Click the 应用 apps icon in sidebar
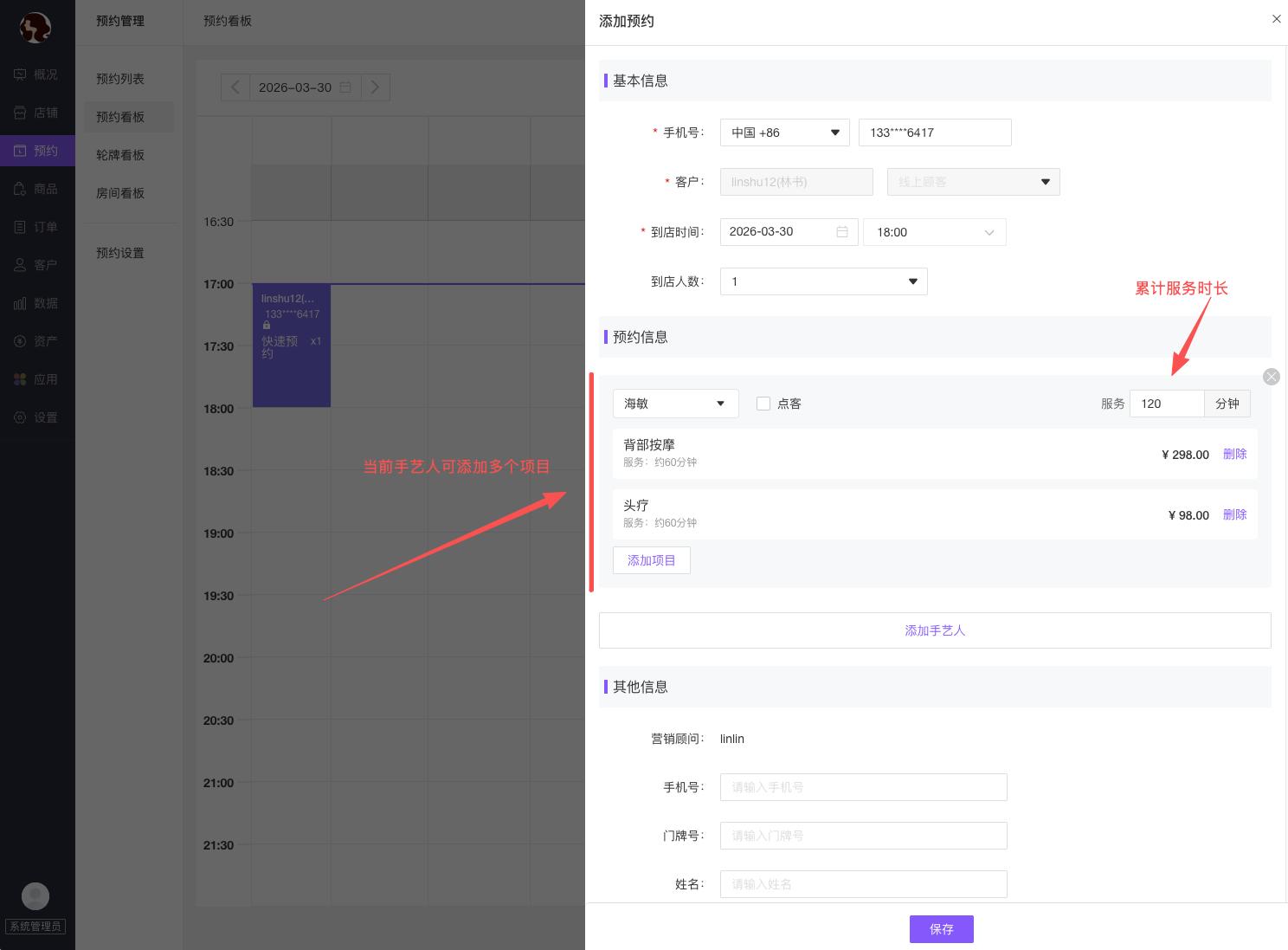Screen dimensions: 1288x950 click(x=20, y=379)
